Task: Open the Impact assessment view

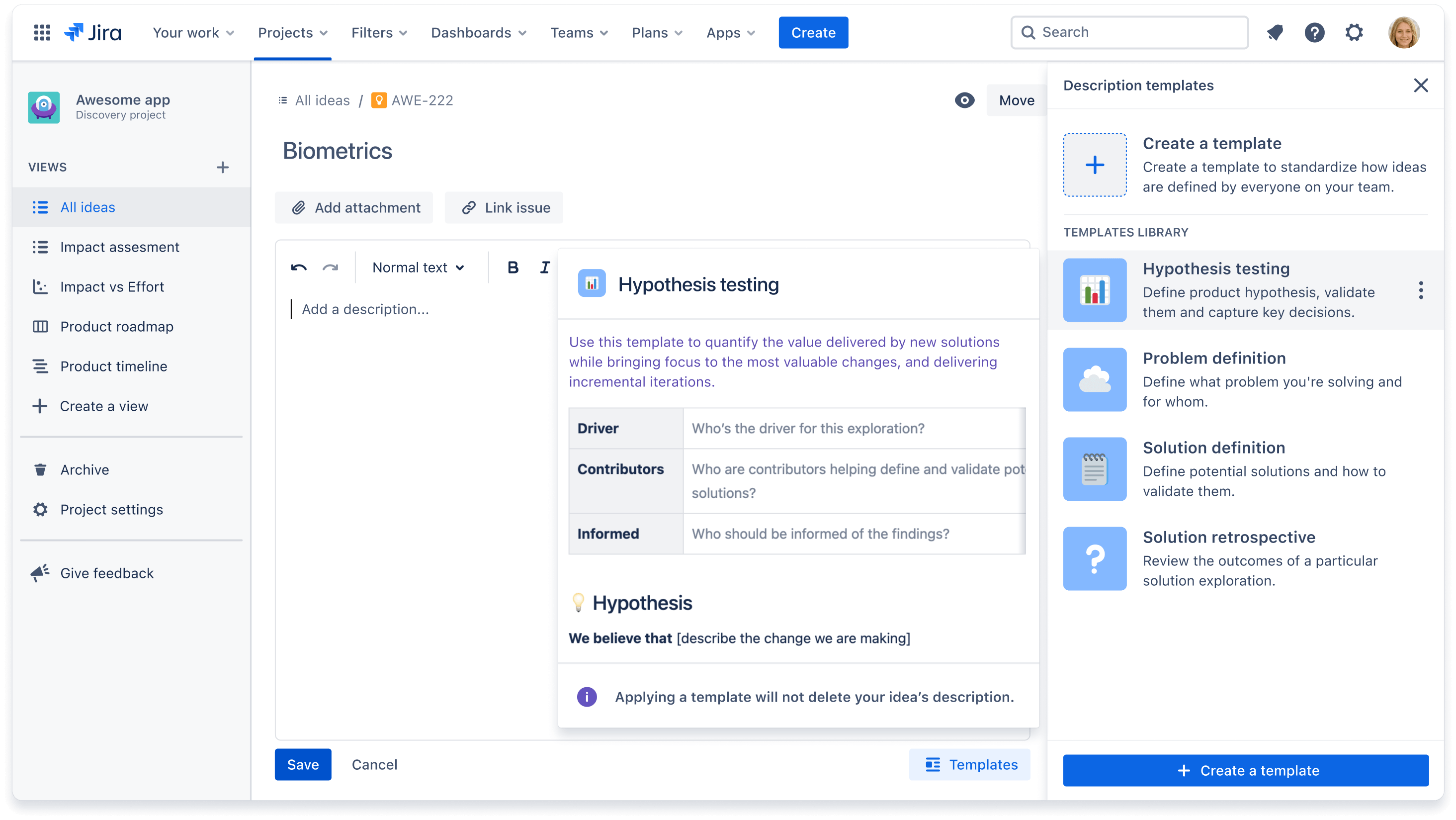Action: pyautogui.click(x=119, y=246)
